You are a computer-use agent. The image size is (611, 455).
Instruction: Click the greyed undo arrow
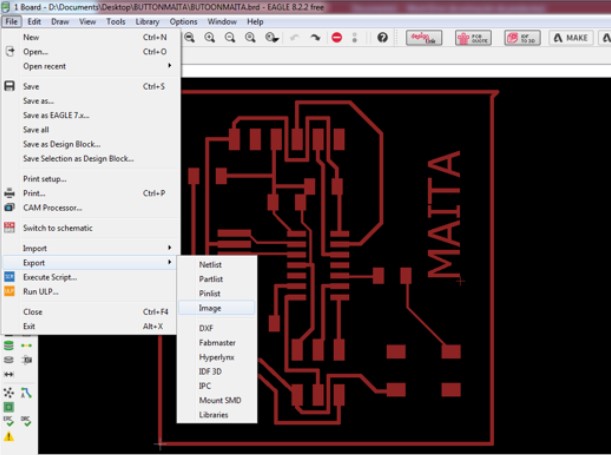(295, 37)
